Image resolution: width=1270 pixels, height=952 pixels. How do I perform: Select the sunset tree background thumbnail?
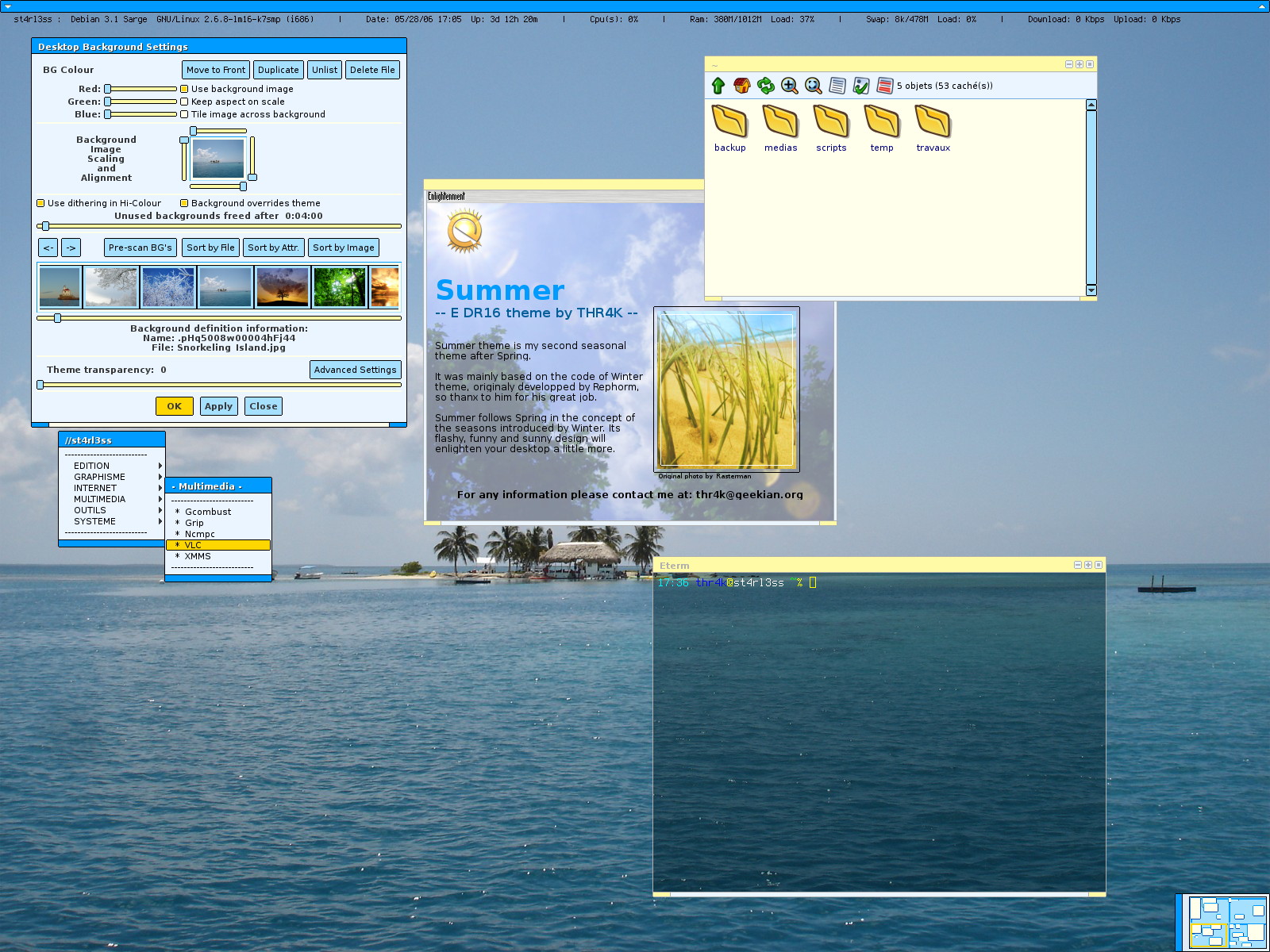tap(282, 286)
